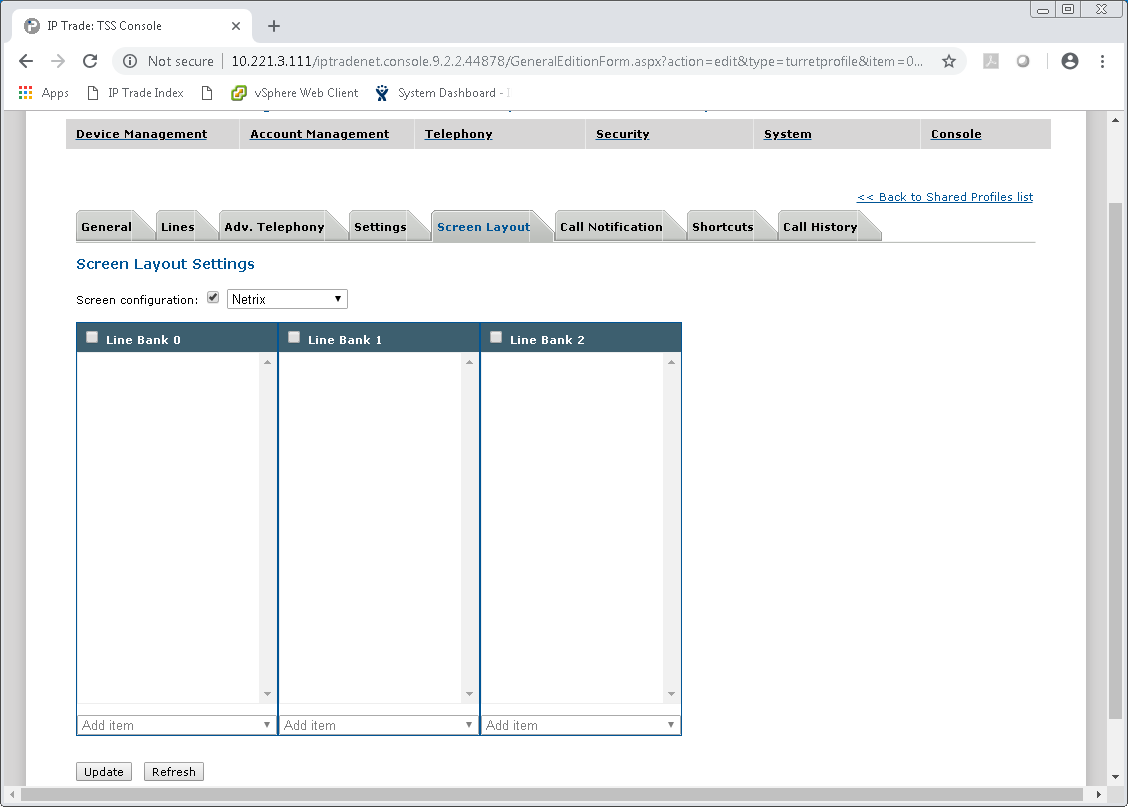
Task: Open the Chrome Apps grid icon
Action: pyautogui.click(x=24, y=92)
